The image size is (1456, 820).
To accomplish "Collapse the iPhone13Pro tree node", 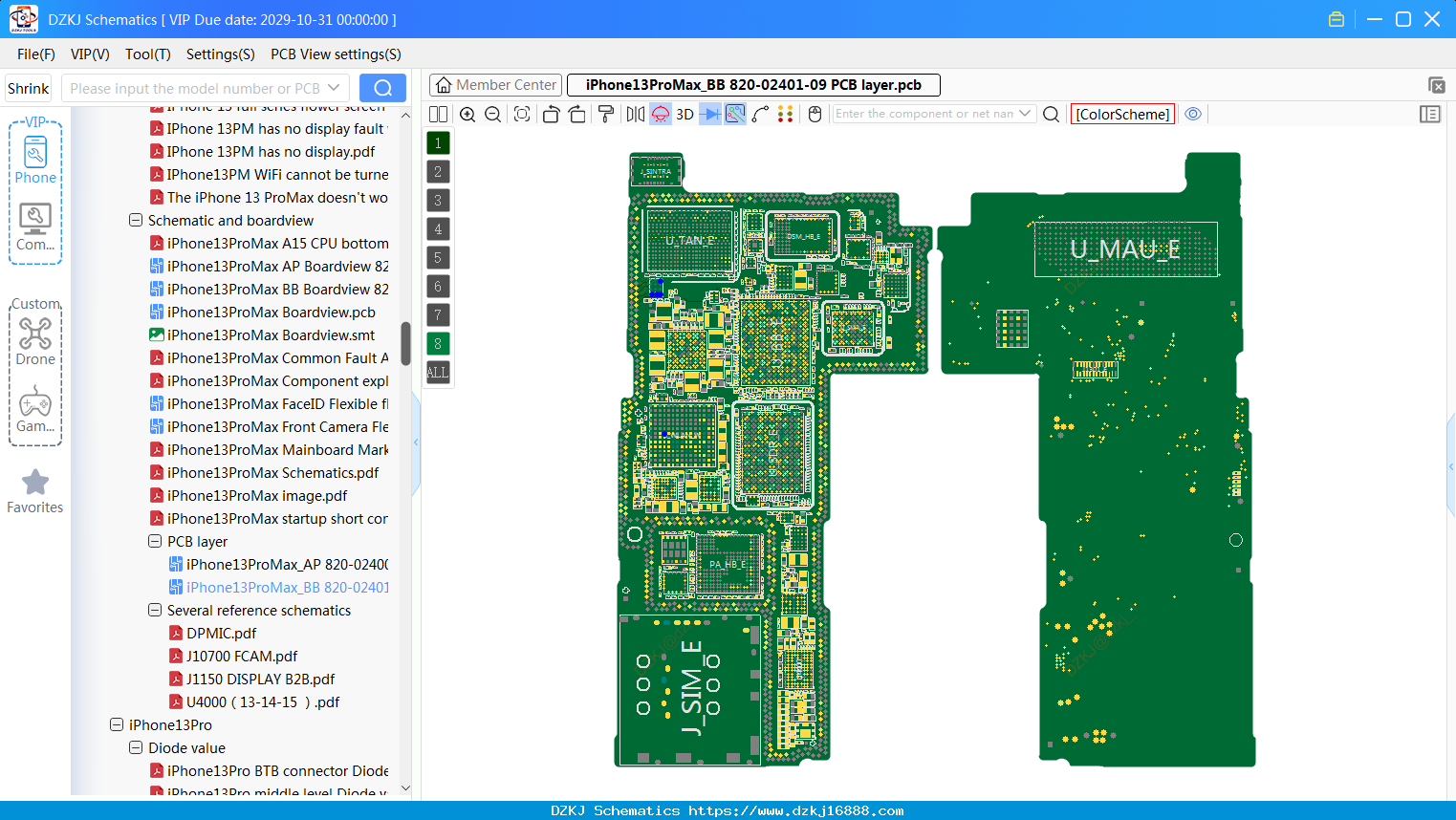I will coord(117,724).
